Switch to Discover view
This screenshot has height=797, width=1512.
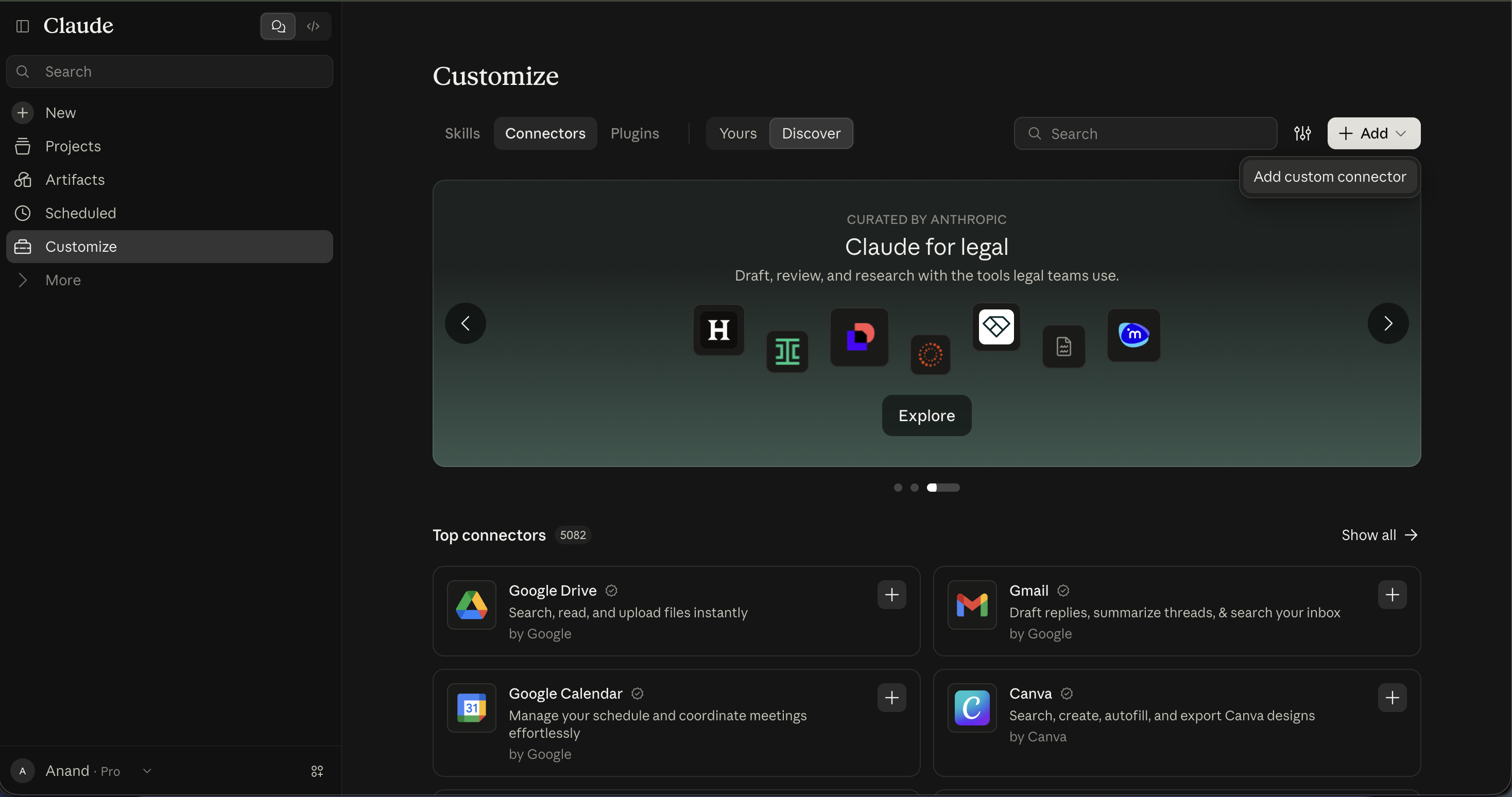(811, 133)
